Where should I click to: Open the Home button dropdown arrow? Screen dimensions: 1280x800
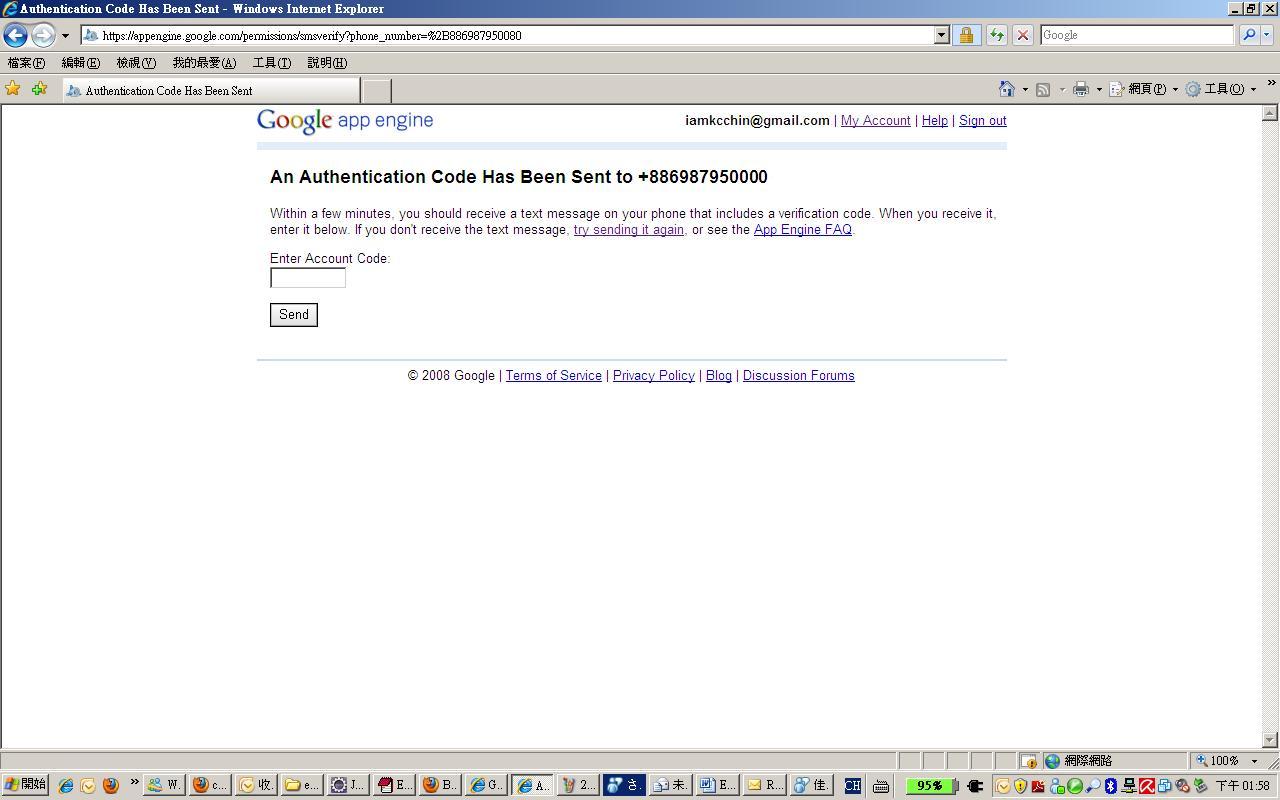coord(1025,90)
